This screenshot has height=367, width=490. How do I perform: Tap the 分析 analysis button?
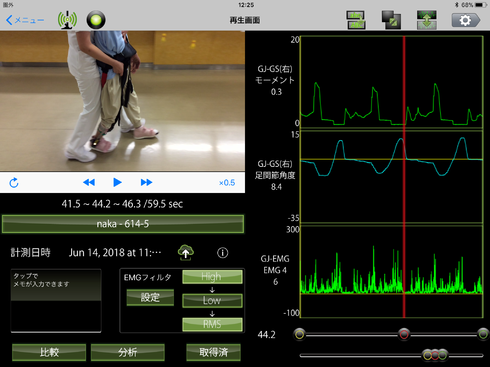tap(128, 352)
